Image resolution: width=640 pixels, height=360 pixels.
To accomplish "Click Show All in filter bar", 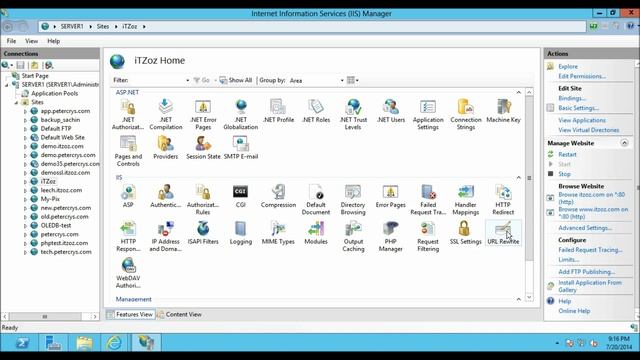I will [236, 80].
